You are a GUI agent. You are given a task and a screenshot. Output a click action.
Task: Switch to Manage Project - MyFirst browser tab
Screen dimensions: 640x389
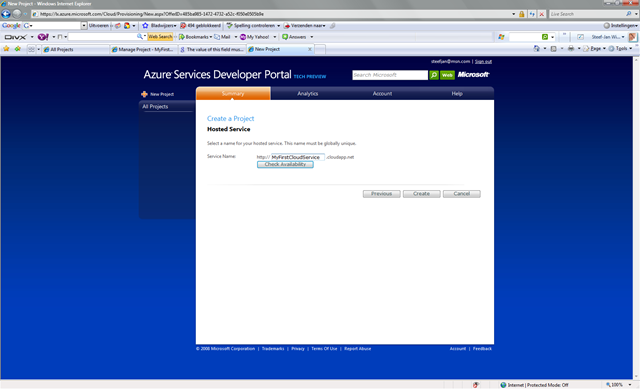click(144, 49)
